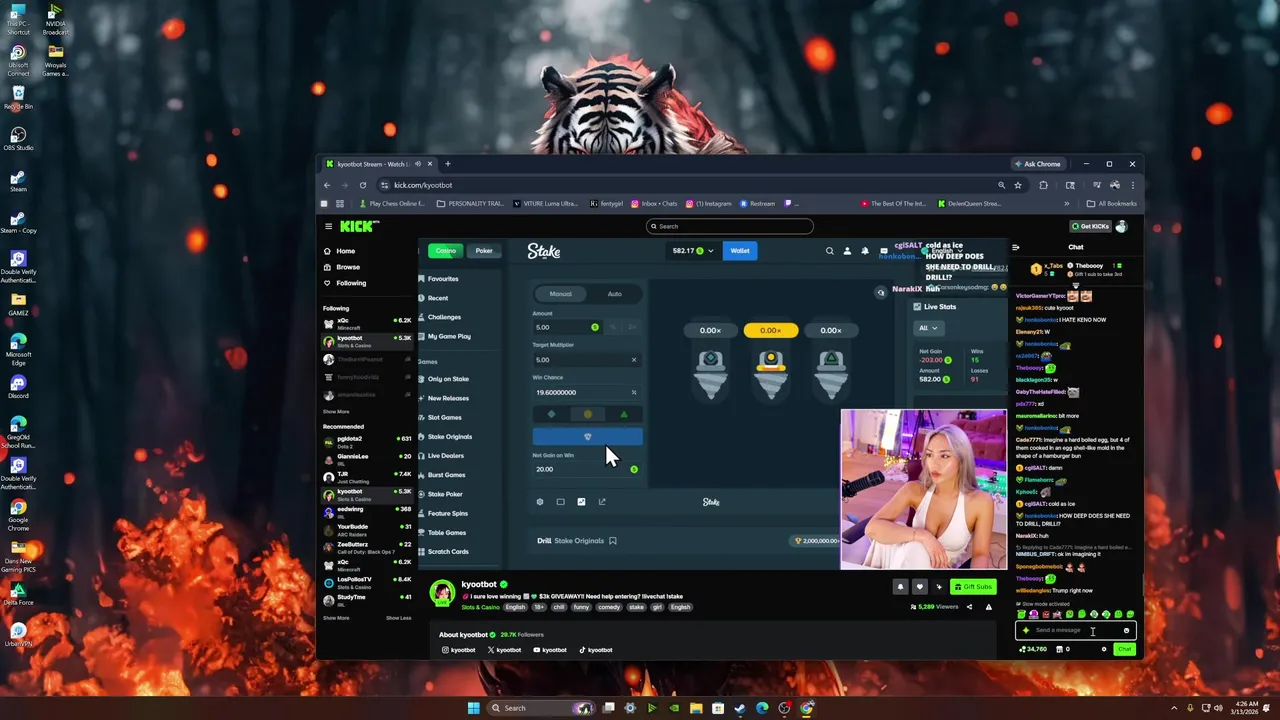Open Play Chess Online bookmark
This screenshot has height=720, width=1280.
coord(391,204)
